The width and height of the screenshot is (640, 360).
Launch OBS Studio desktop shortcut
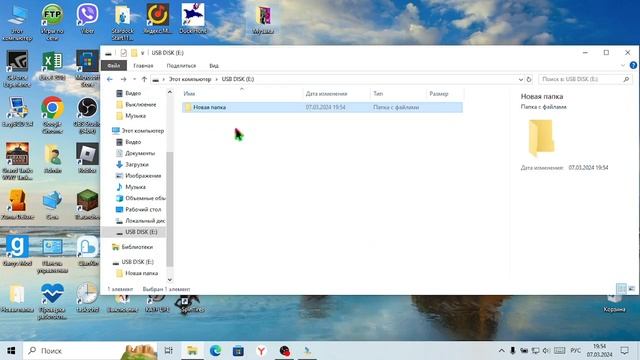pyautogui.click(x=87, y=115)
